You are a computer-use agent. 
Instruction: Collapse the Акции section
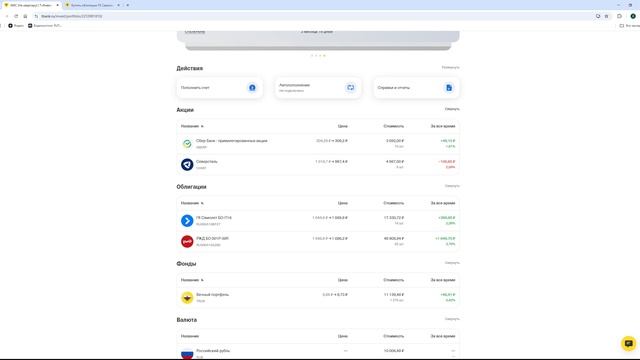pos(452,109)
